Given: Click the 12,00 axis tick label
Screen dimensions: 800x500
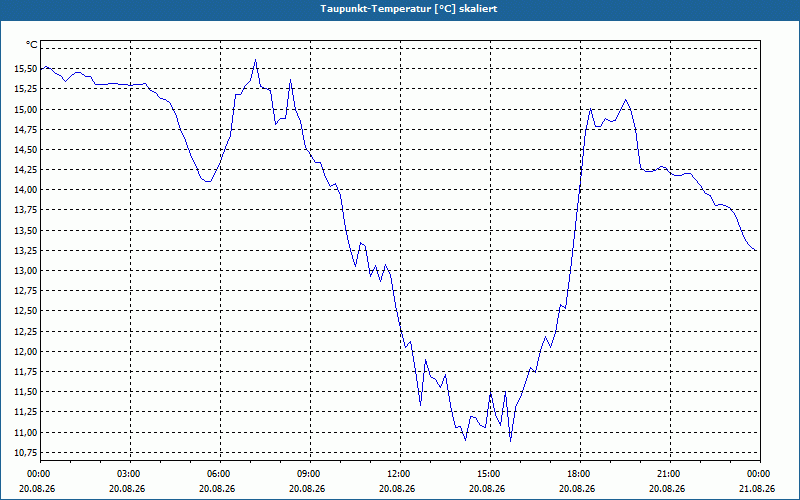Looking at the screenshot, I should click(26, 352).
